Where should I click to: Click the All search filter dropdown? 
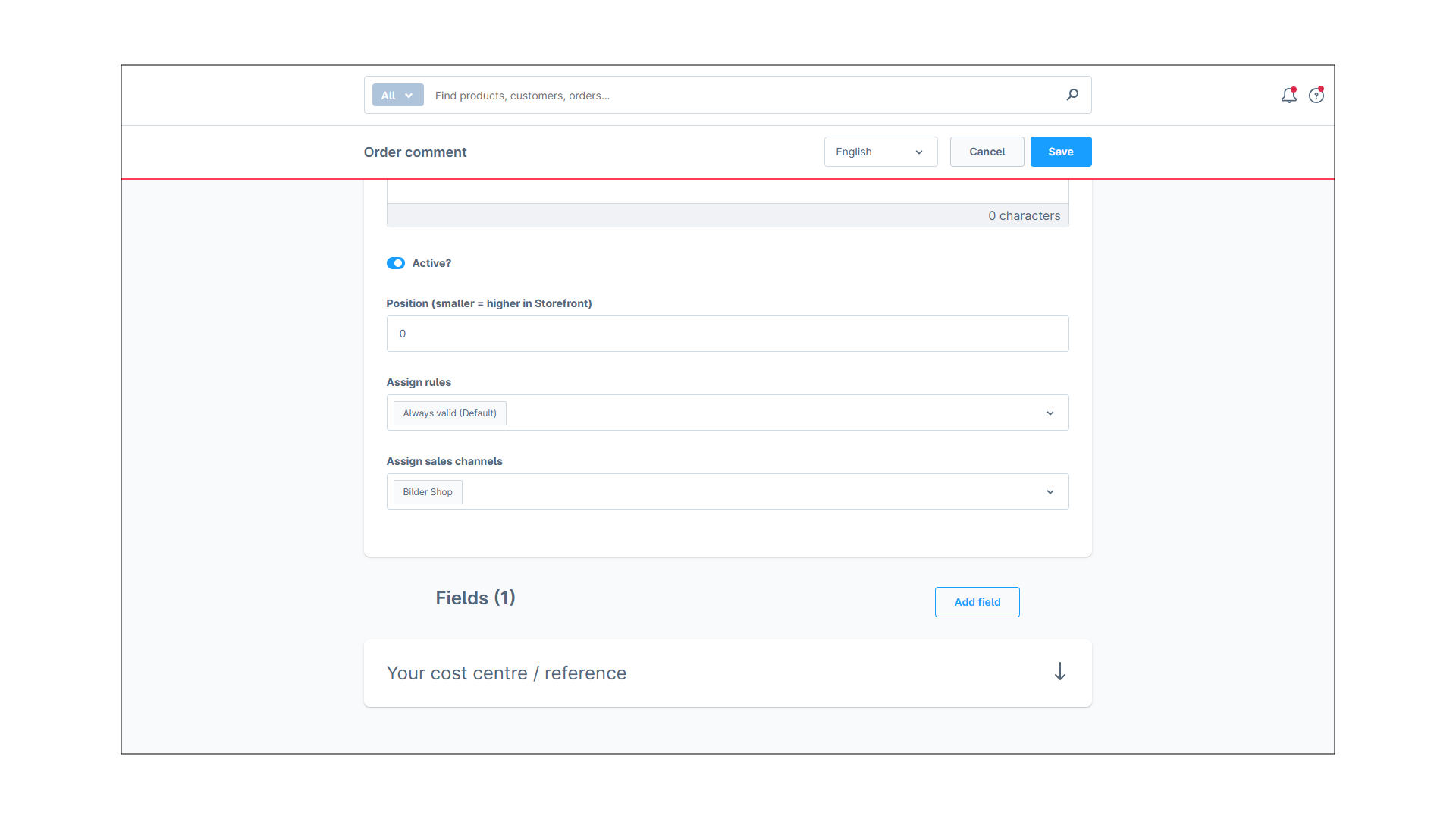(x=396, y=94)
